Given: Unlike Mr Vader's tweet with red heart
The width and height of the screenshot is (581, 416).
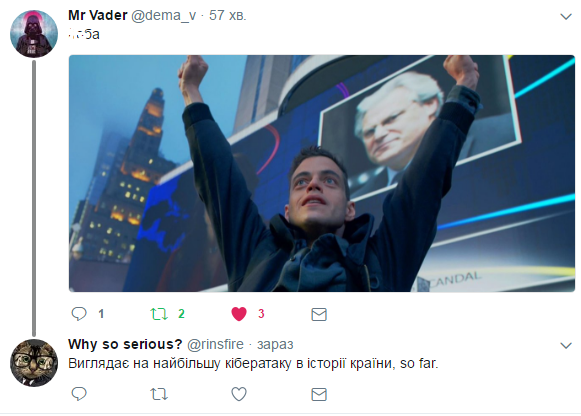Looking at the screenshot, I should point(239,314).
